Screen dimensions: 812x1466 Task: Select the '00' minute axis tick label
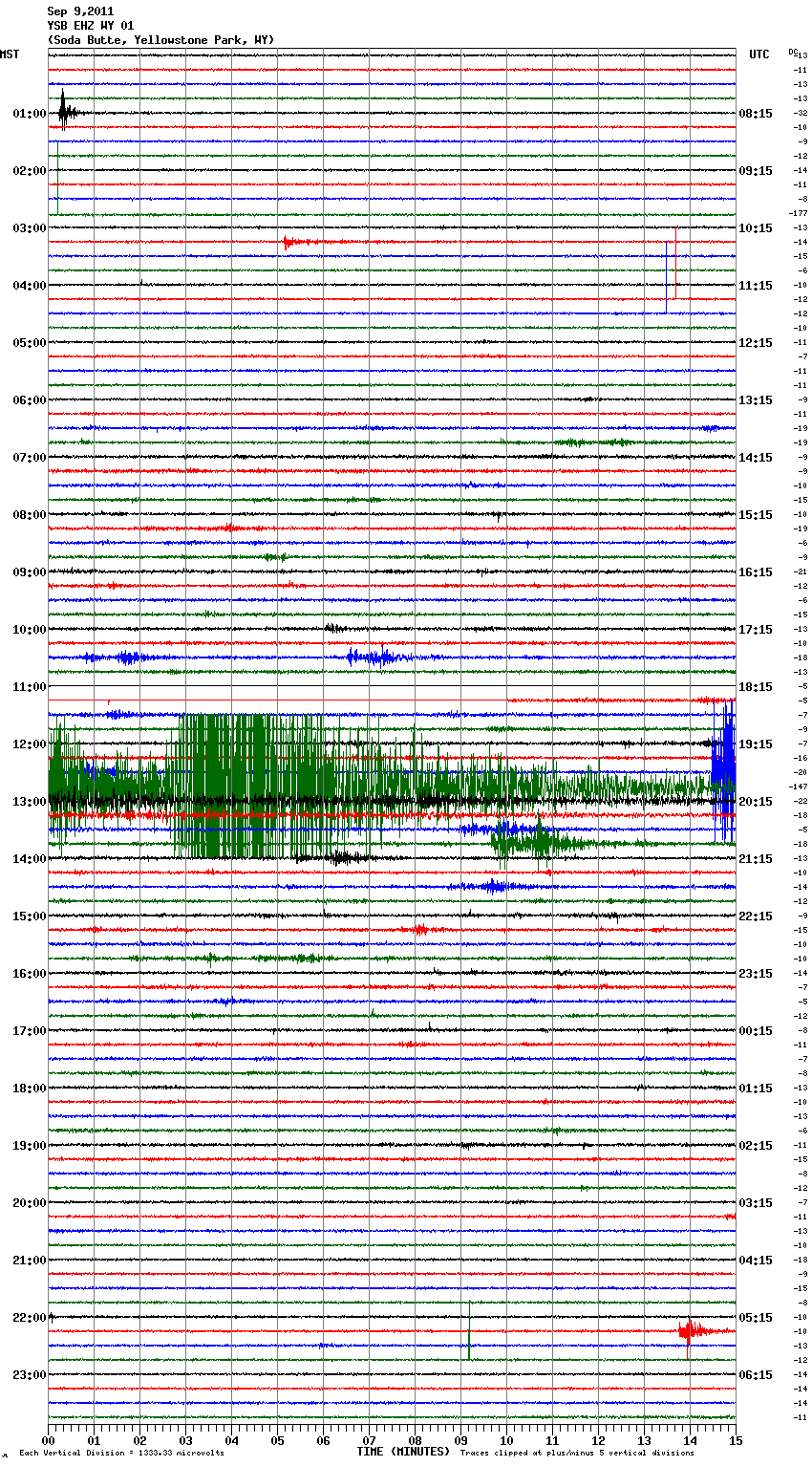[x=49, y=1440]
